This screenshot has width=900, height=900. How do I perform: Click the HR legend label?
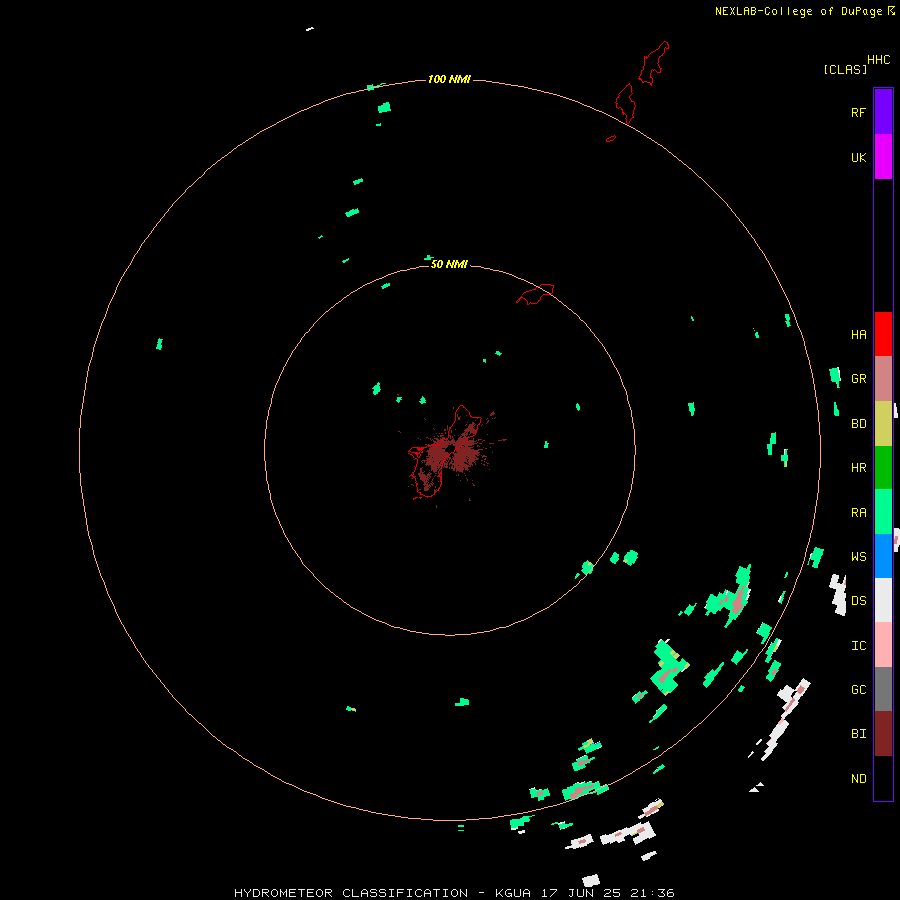pos(858,468)
